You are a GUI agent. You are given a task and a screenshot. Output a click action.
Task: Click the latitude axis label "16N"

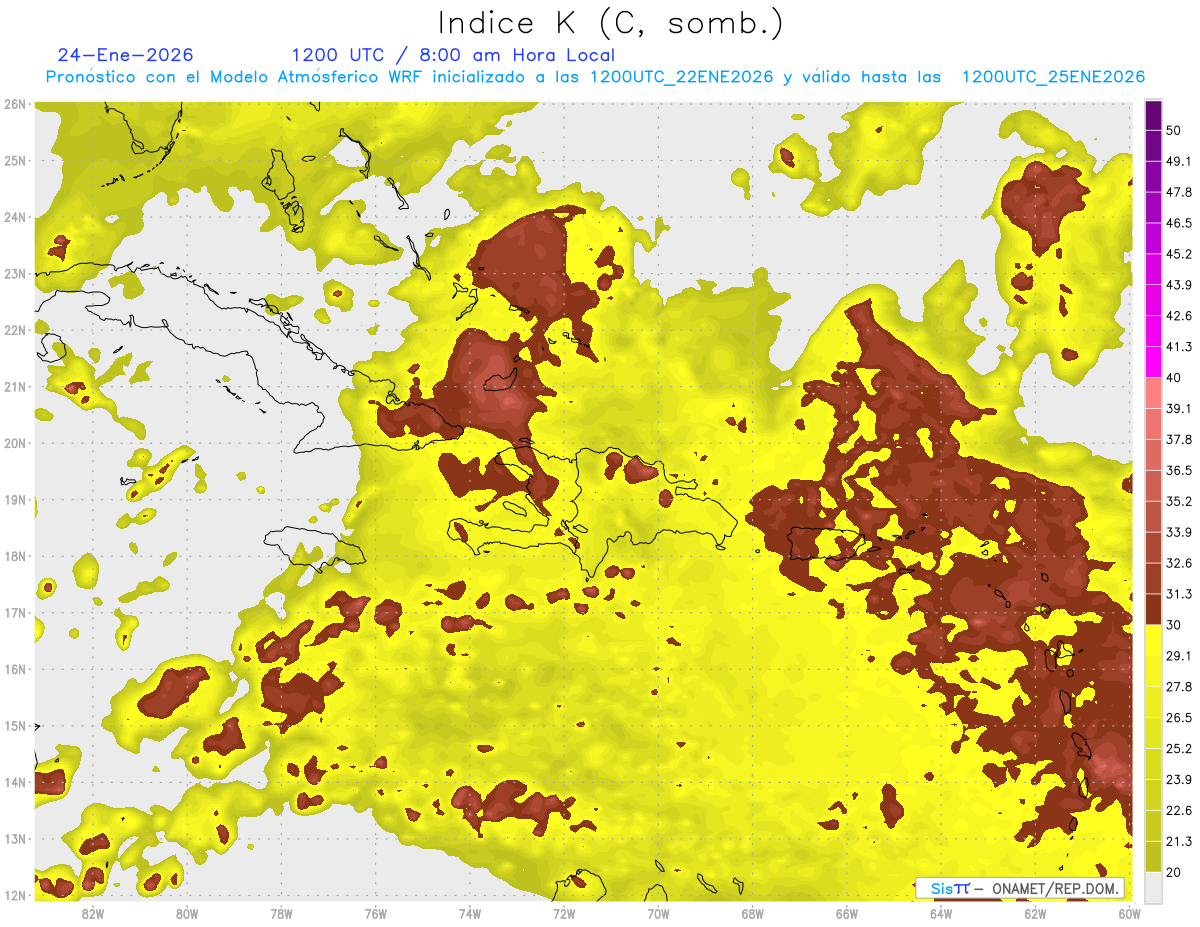pos(15,669)
